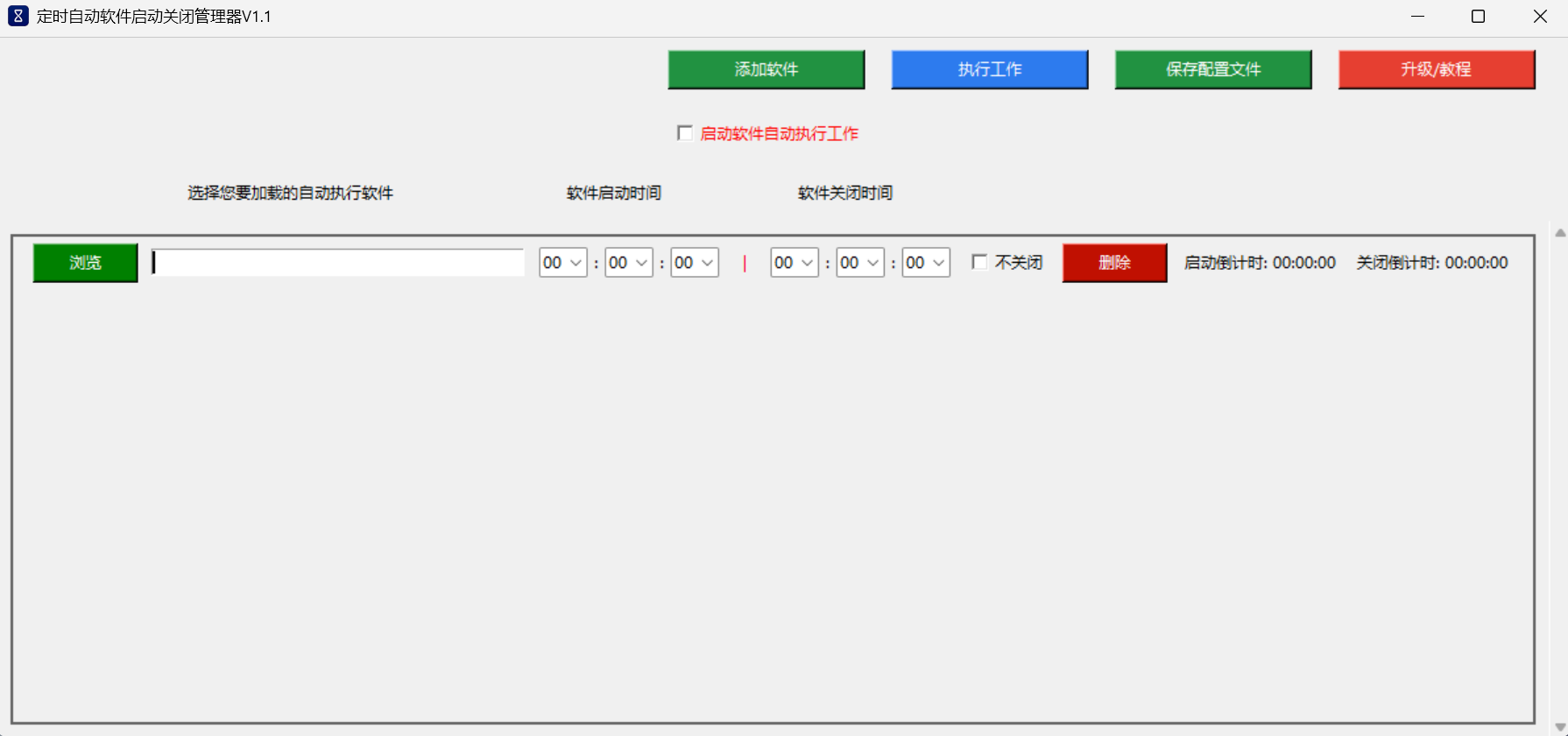This screenshot has width=1568, height=736.
Task: Click scrollbar down arrow at bottom right
Action: click(1560, 727)
